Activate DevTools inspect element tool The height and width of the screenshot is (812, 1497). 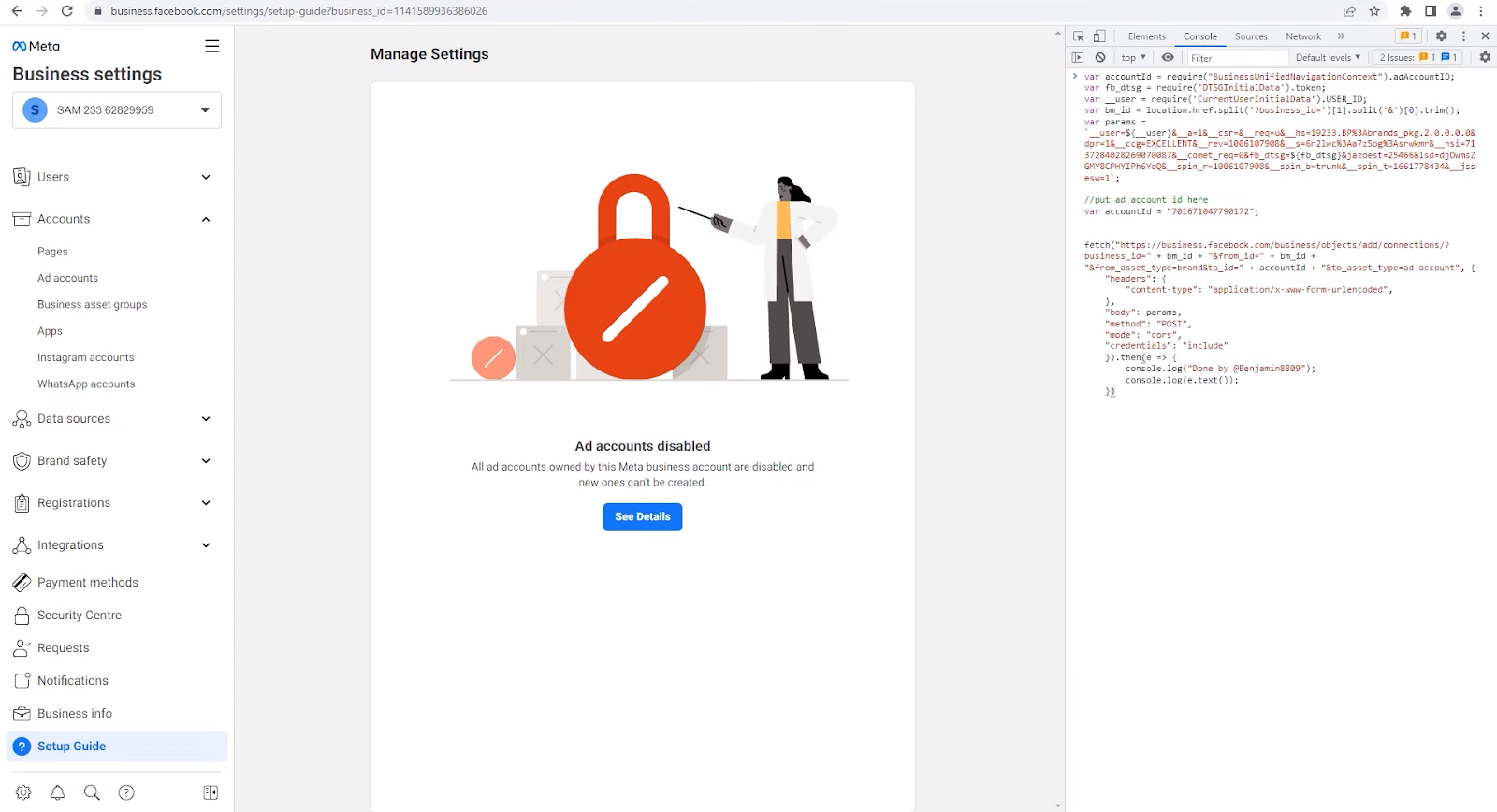tap(1079, 36)
